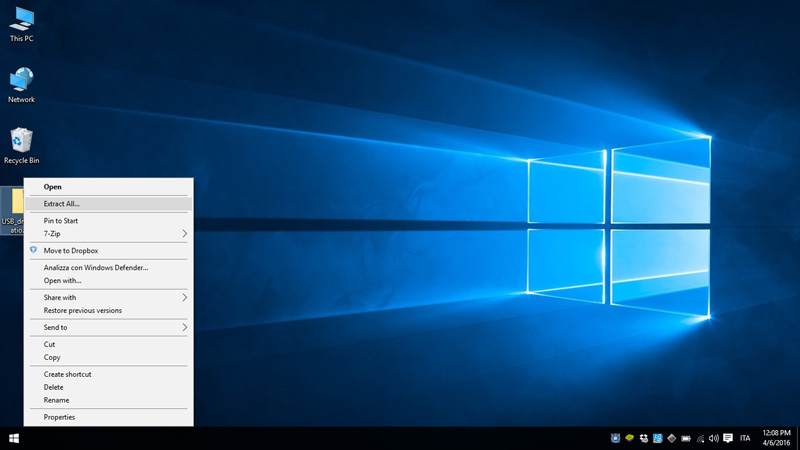Viewport: 800px width, 450px height.
Task: Click the grey diamond tray icon
Action: click(671, 438)
